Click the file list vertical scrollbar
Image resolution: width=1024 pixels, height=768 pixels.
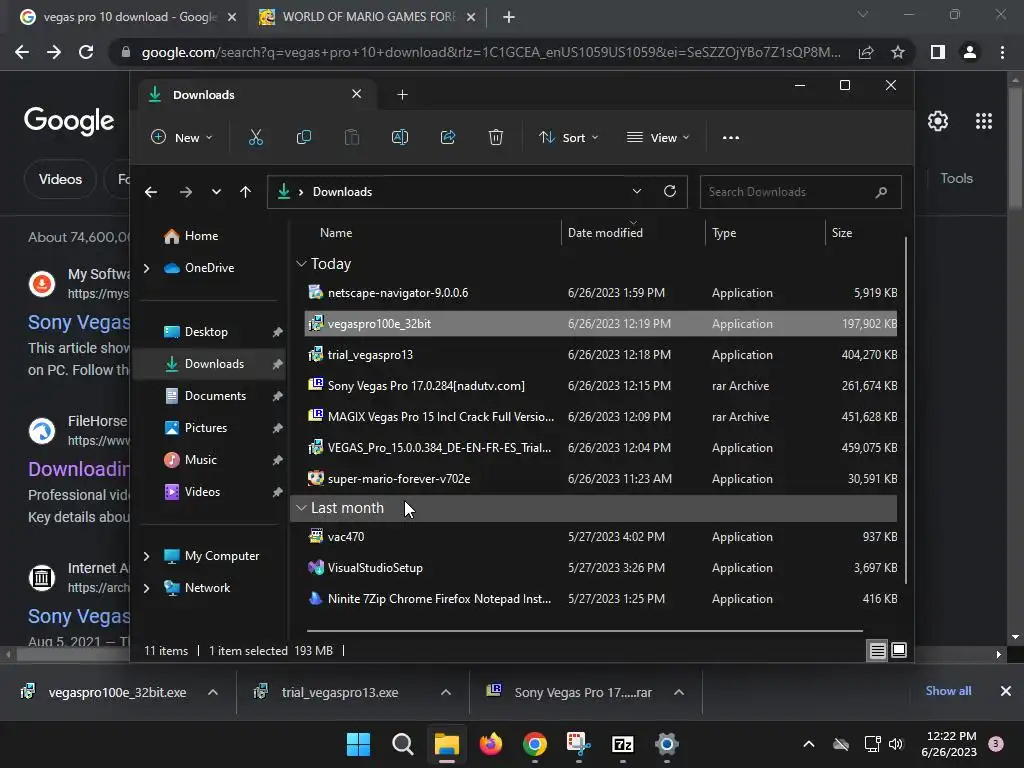[x=906, y=410]
